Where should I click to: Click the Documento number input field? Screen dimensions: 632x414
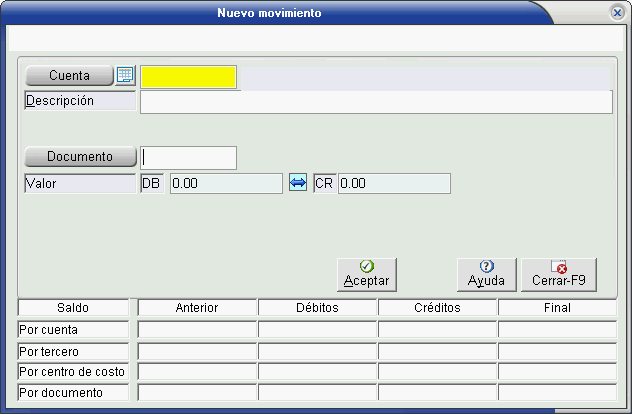(x=189, y=158)
